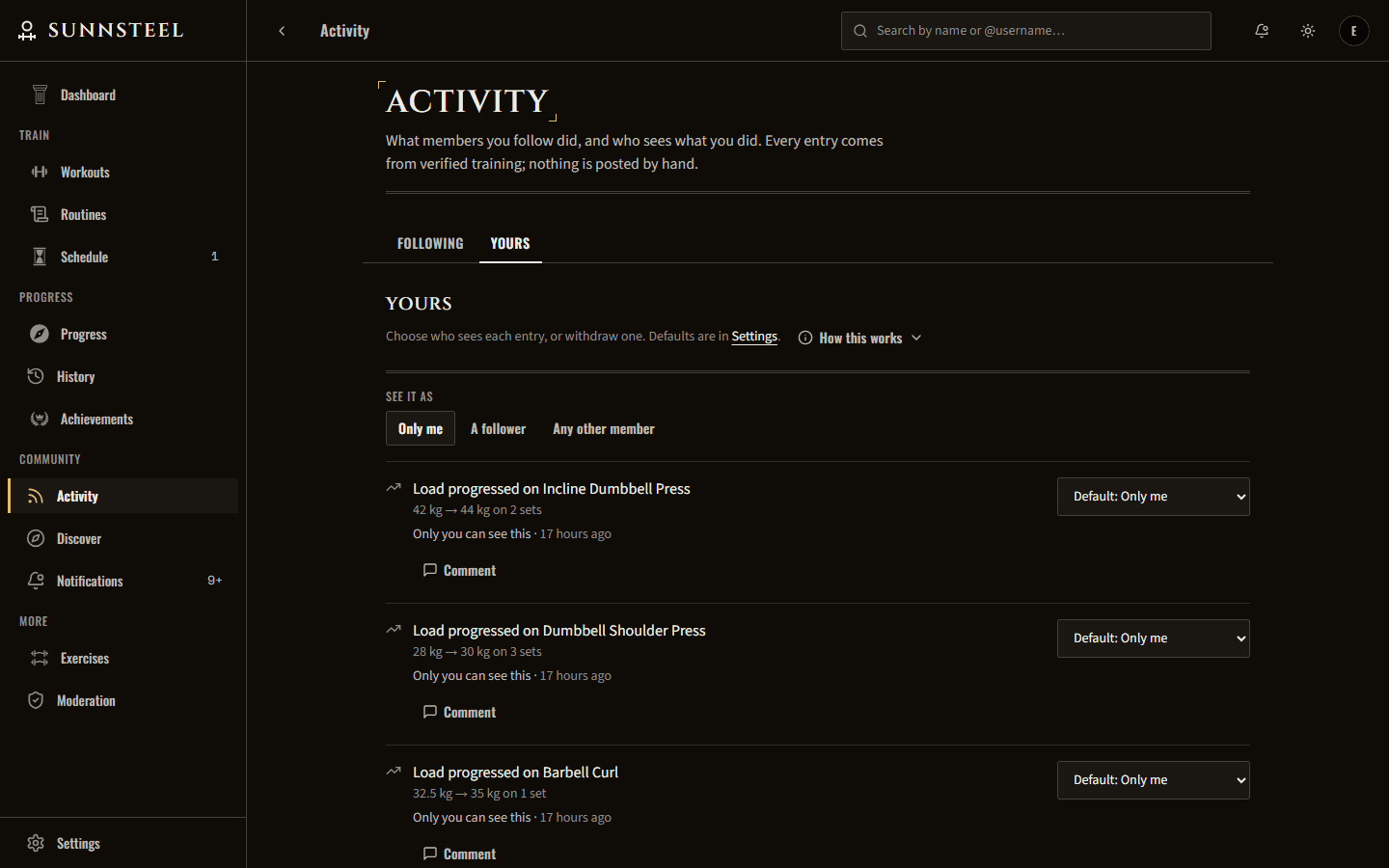
Task: Switch to the Following tab
Action: coord(430,243)
